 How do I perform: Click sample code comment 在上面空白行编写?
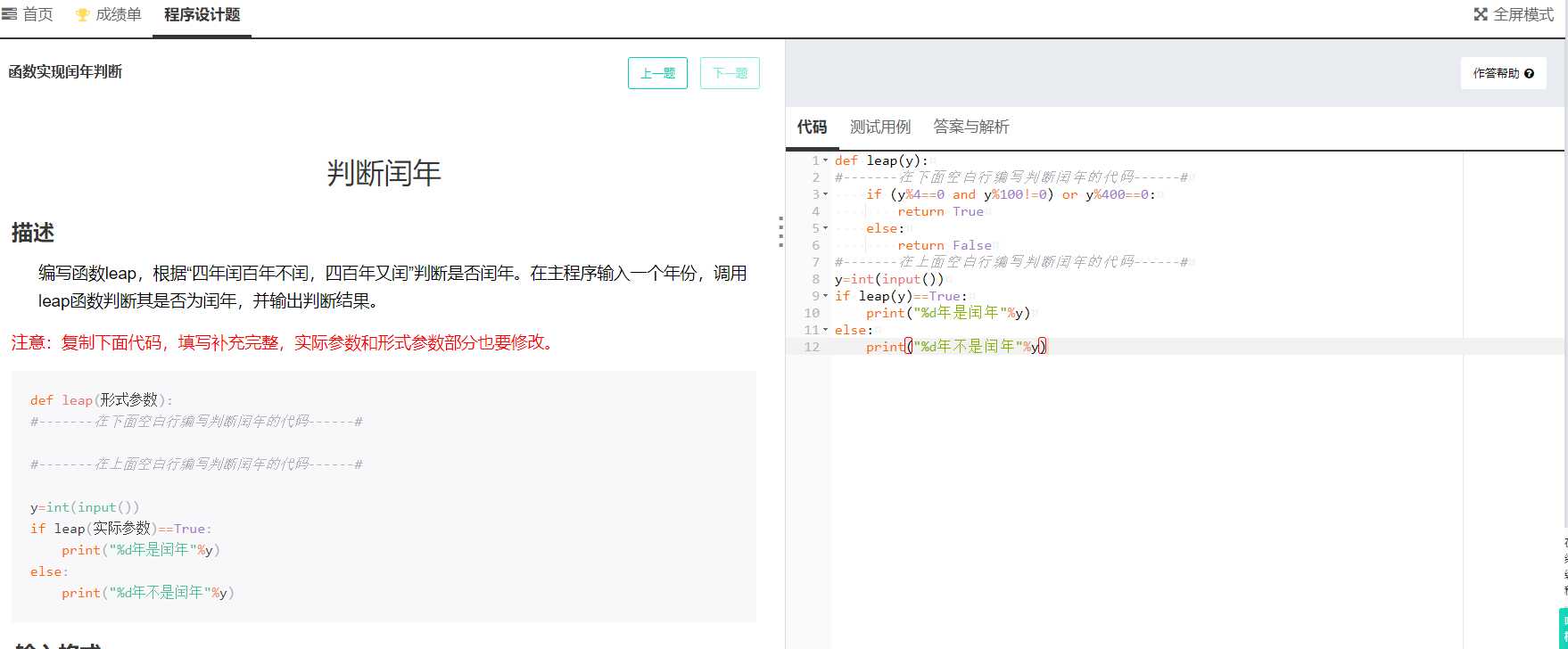click(196, 464)
